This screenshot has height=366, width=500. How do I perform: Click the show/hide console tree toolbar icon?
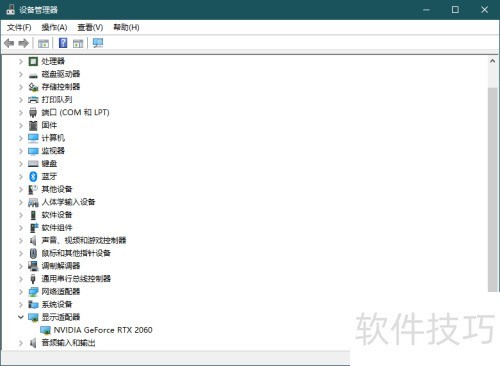point(43,43)
